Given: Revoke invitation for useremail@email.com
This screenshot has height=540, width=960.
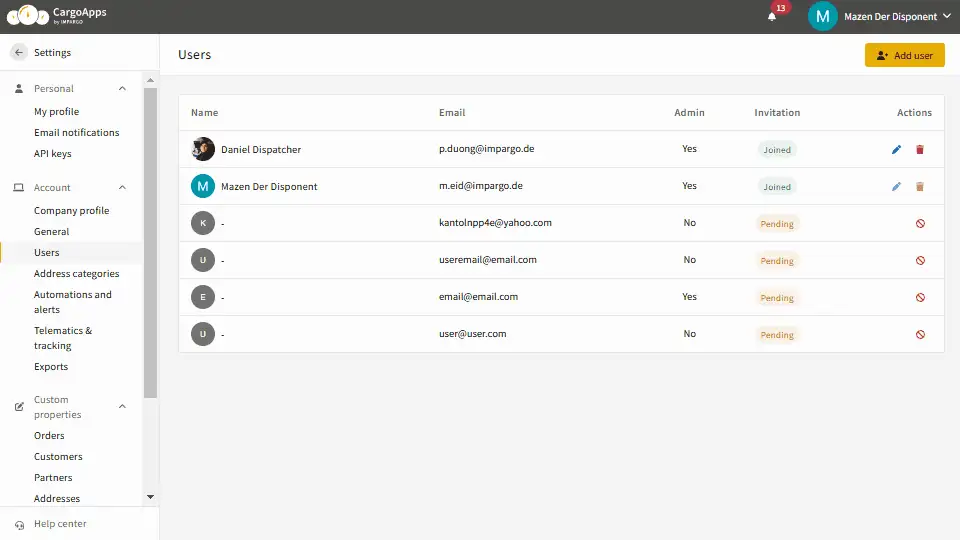Looking at the screenshot, I should coord(920,260).
